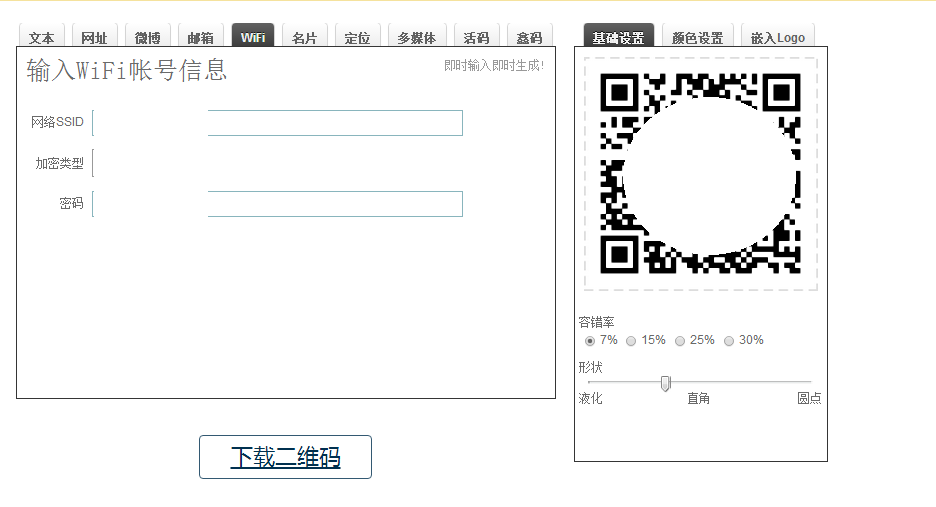936x507 pixels.
Task: Click the generated QR code preview
Action: coord(700,173)
